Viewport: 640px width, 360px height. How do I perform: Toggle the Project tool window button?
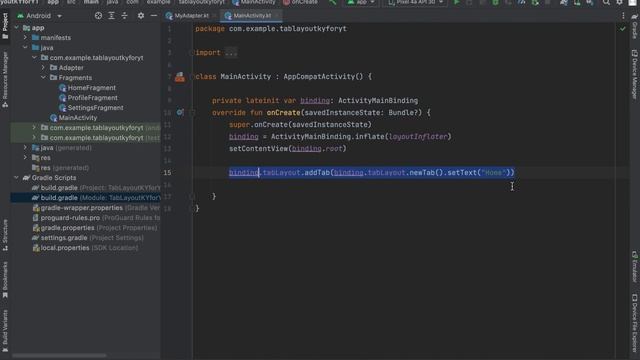pos(5,27)
